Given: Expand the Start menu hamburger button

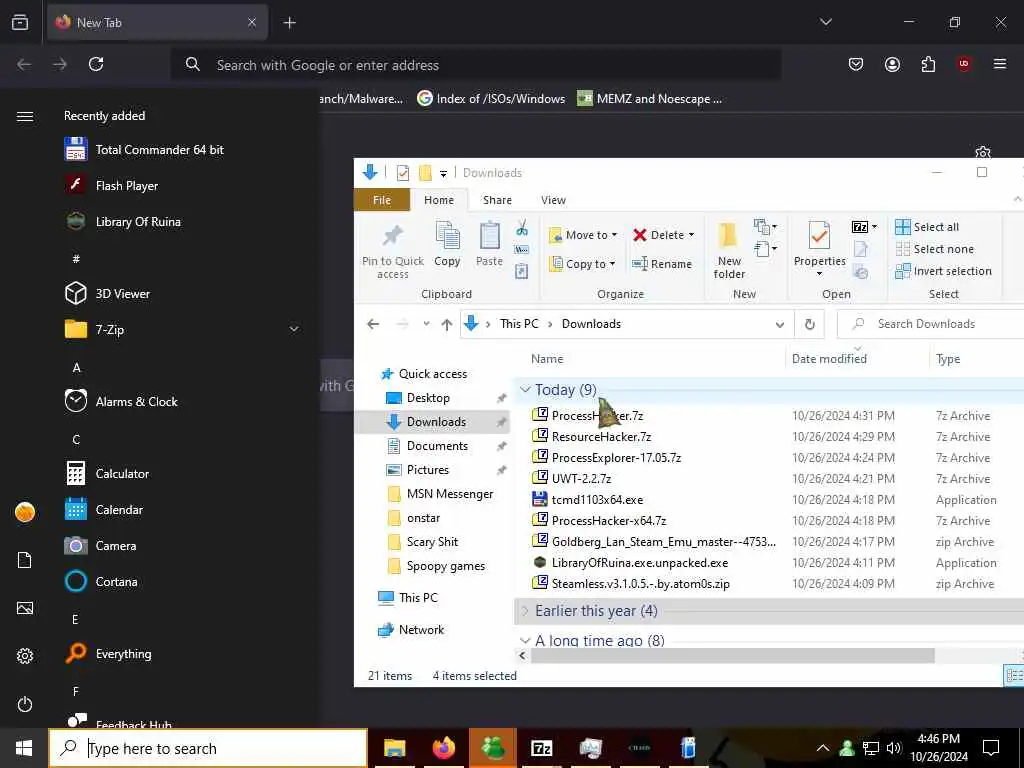Looking at the screenshot, I should pos(25,116).
